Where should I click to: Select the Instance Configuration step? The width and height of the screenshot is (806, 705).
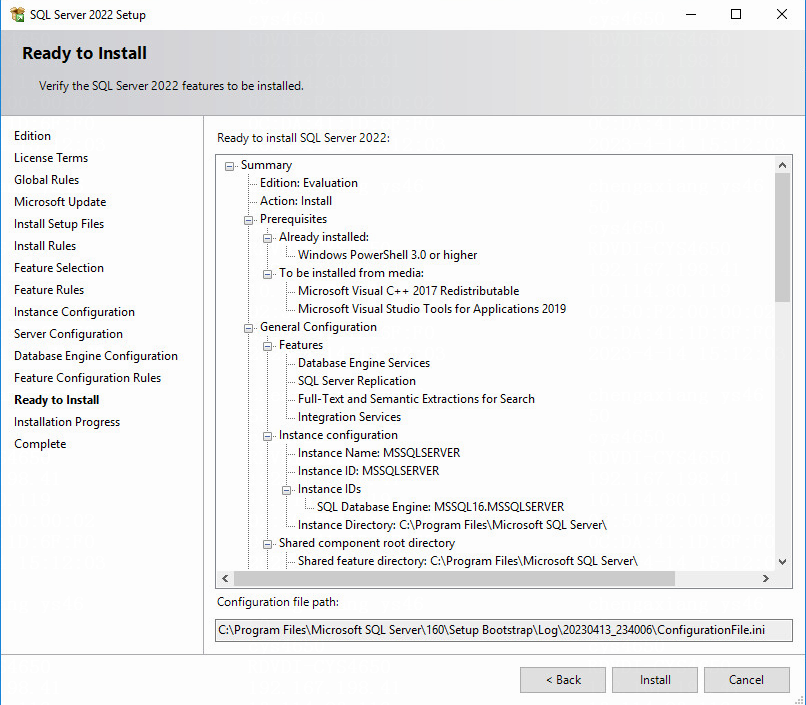[75, 312]
